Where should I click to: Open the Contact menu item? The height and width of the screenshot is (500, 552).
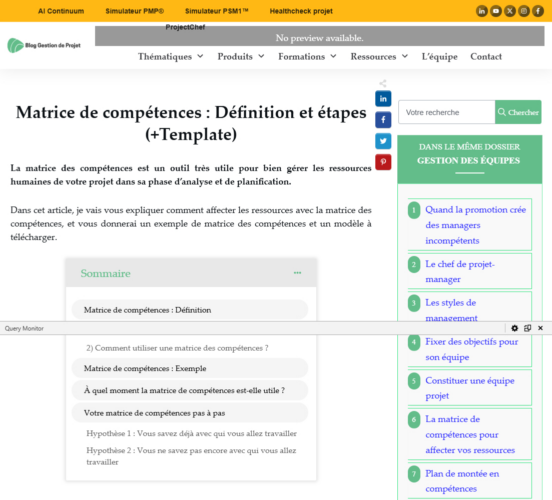click(486, 56)
